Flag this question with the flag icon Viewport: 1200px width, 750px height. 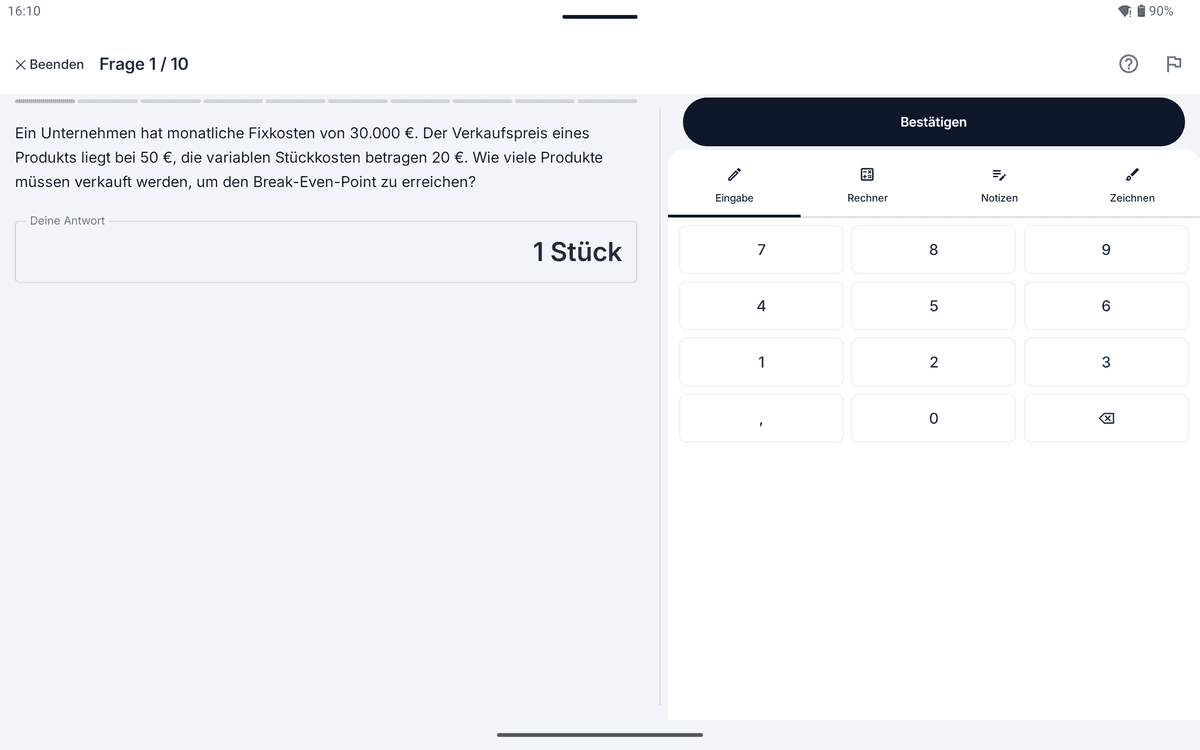coord(1174,64)
